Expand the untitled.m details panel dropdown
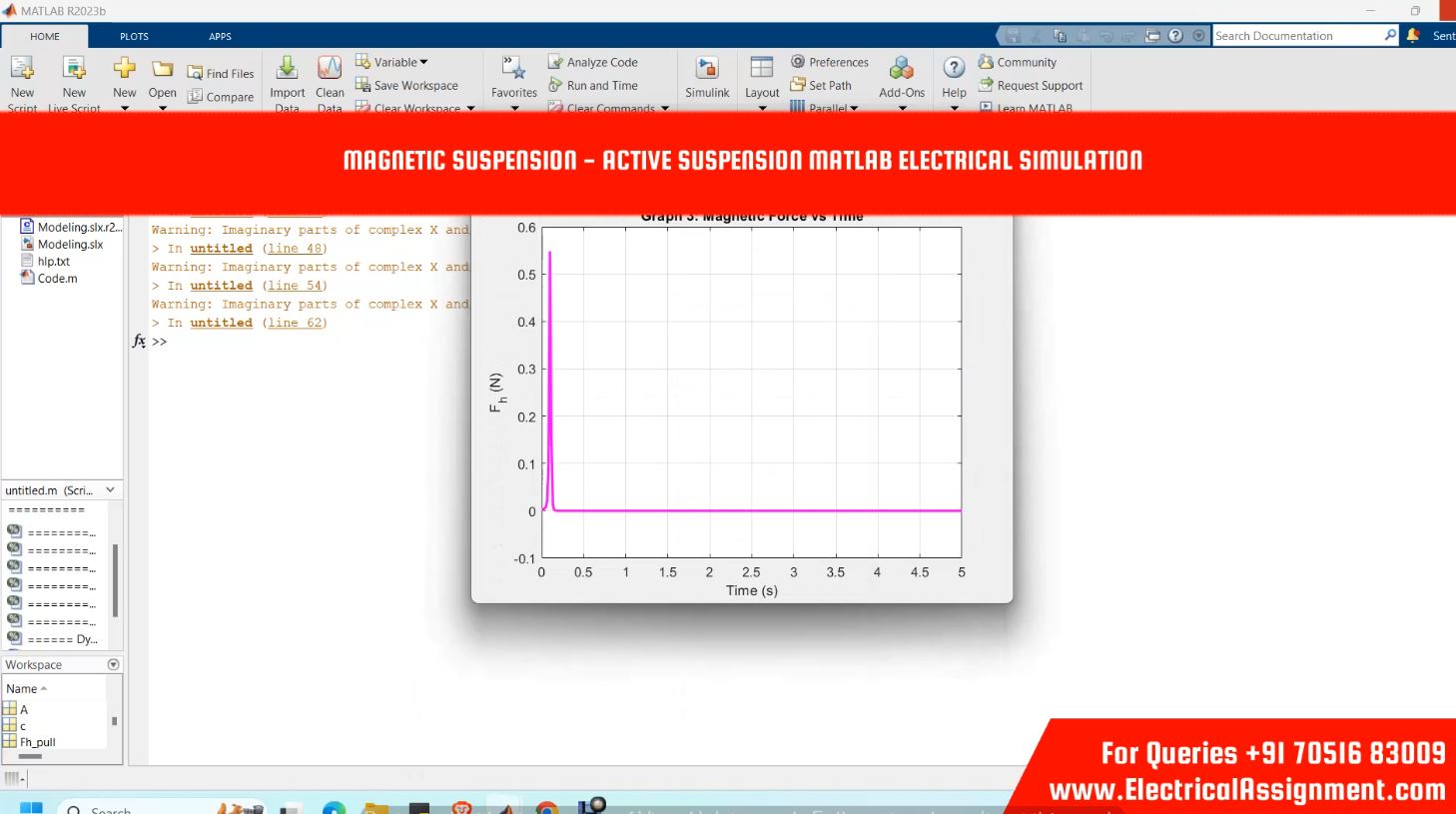 (x=110, y=490)
